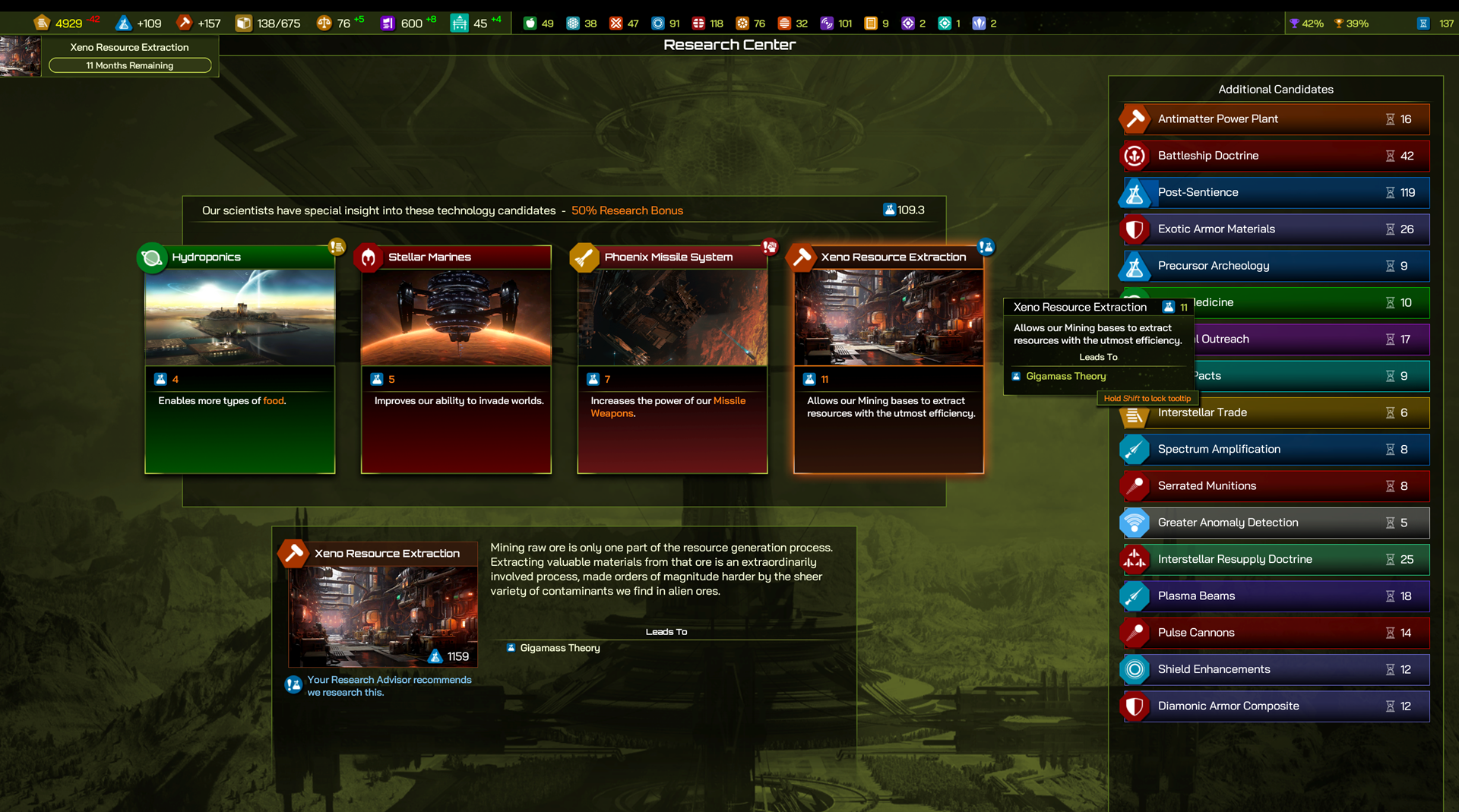
Task: Click Gigamass Theory in the tooltip
Action: pyautogui.click(x=1065, y=376)
